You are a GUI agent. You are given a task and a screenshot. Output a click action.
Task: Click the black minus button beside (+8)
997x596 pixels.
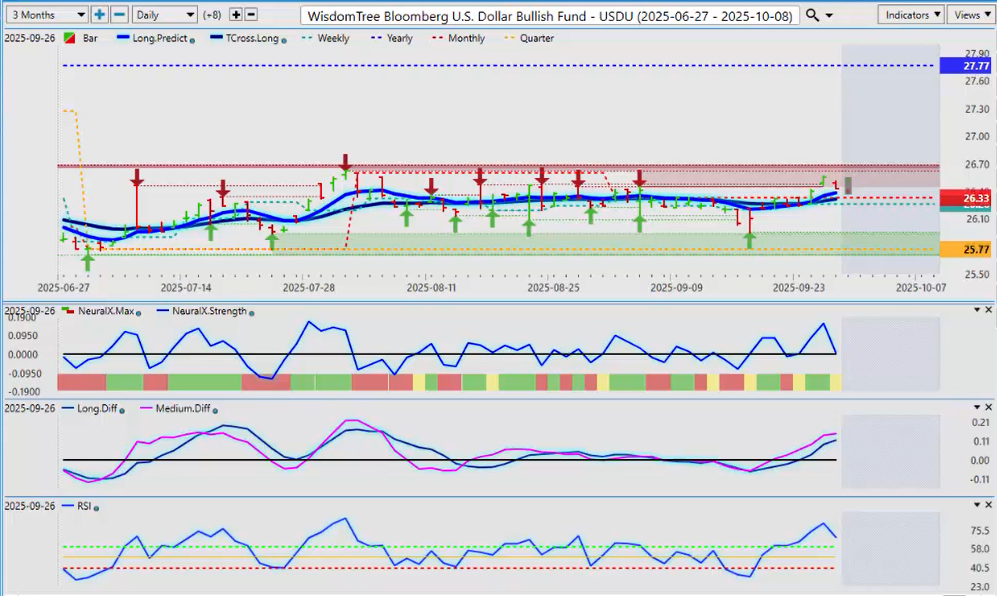coord(251,15)
